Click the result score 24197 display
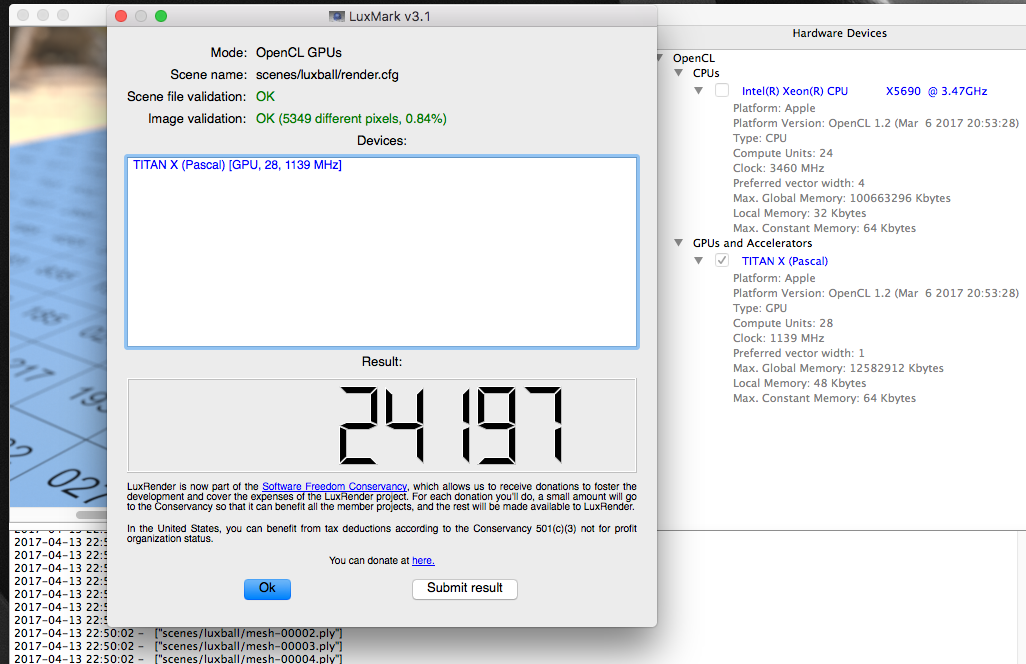 pos(382,425)
